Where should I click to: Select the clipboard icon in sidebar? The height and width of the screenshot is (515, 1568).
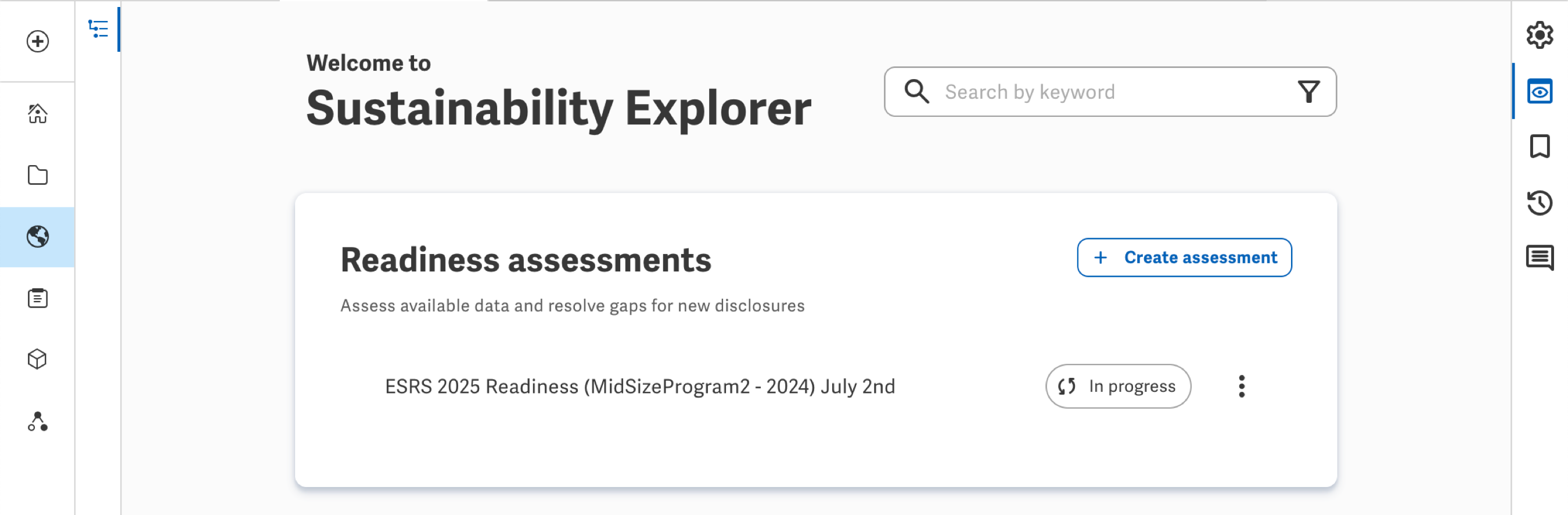coord(38,298)
